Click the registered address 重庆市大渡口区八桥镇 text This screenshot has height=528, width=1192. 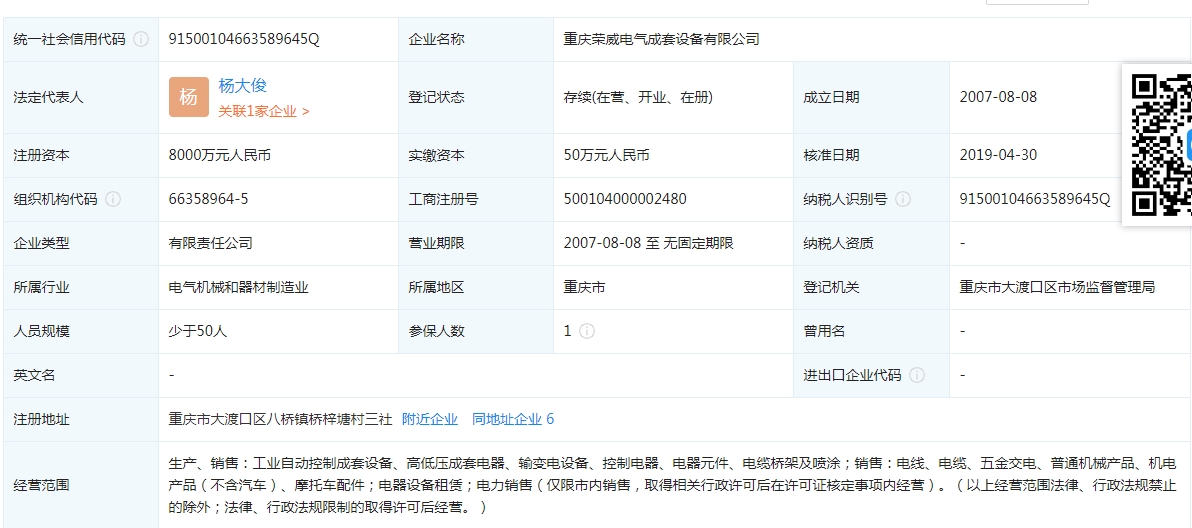(x=280, y=419)
